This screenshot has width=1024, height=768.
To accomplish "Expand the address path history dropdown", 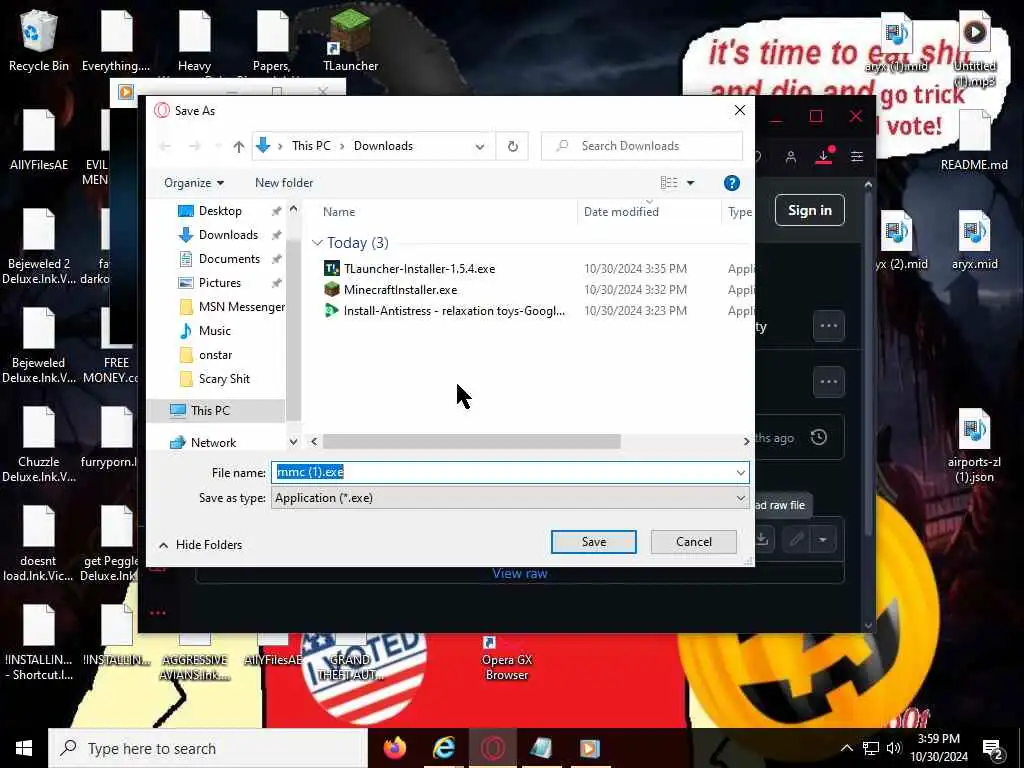I will [x=480, y=146].
